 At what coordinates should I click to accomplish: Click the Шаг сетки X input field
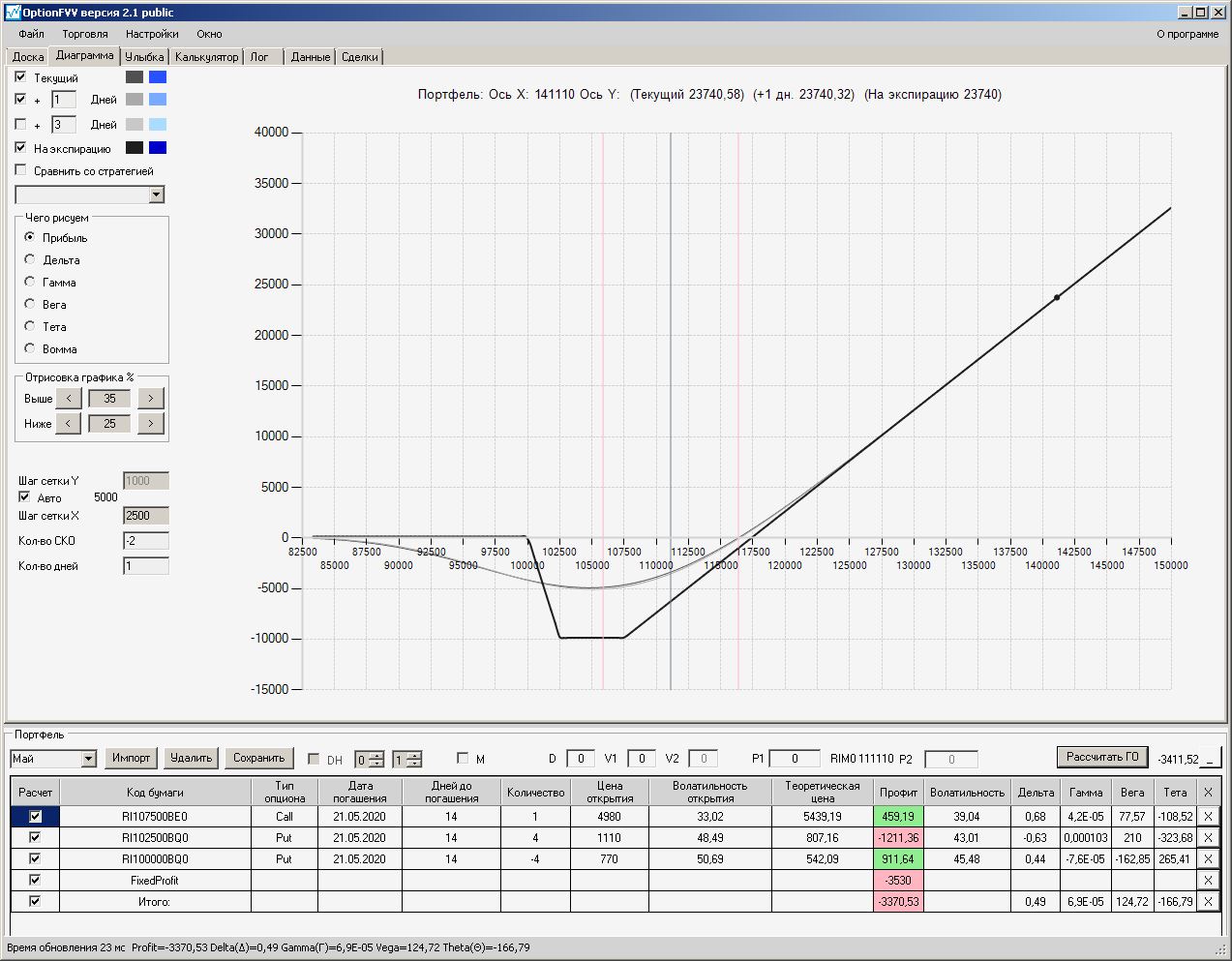coord(146,516)
